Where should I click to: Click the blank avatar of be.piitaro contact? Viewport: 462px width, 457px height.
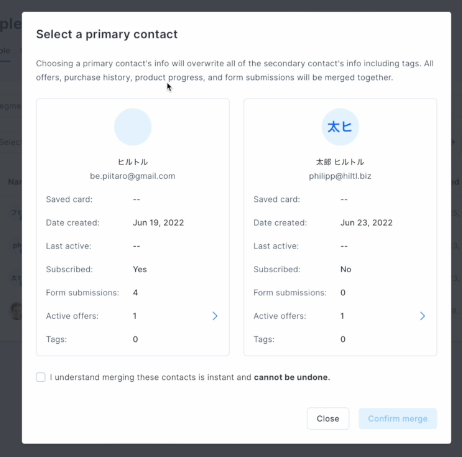[x=133, y=127]
